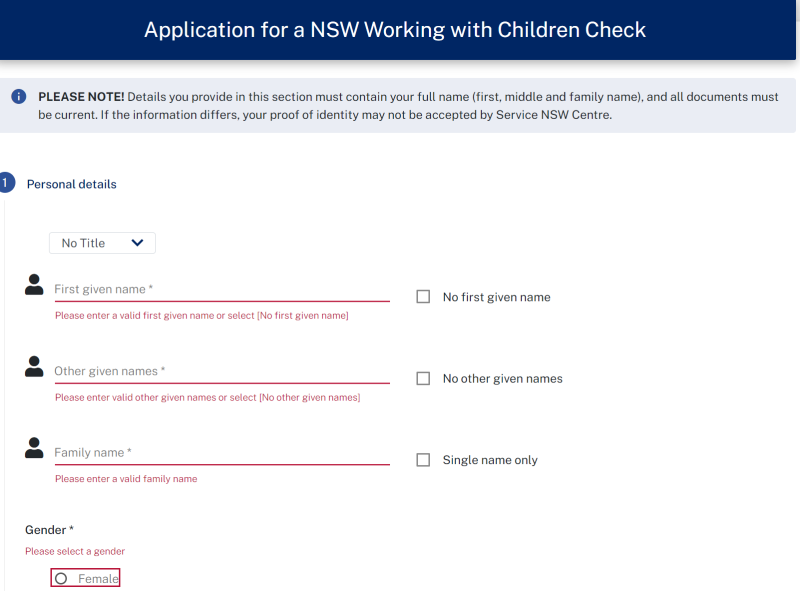Viewport: 800px width, 591px height.
Task: Click the person icon beside Other given names
Action: (32, 366)
